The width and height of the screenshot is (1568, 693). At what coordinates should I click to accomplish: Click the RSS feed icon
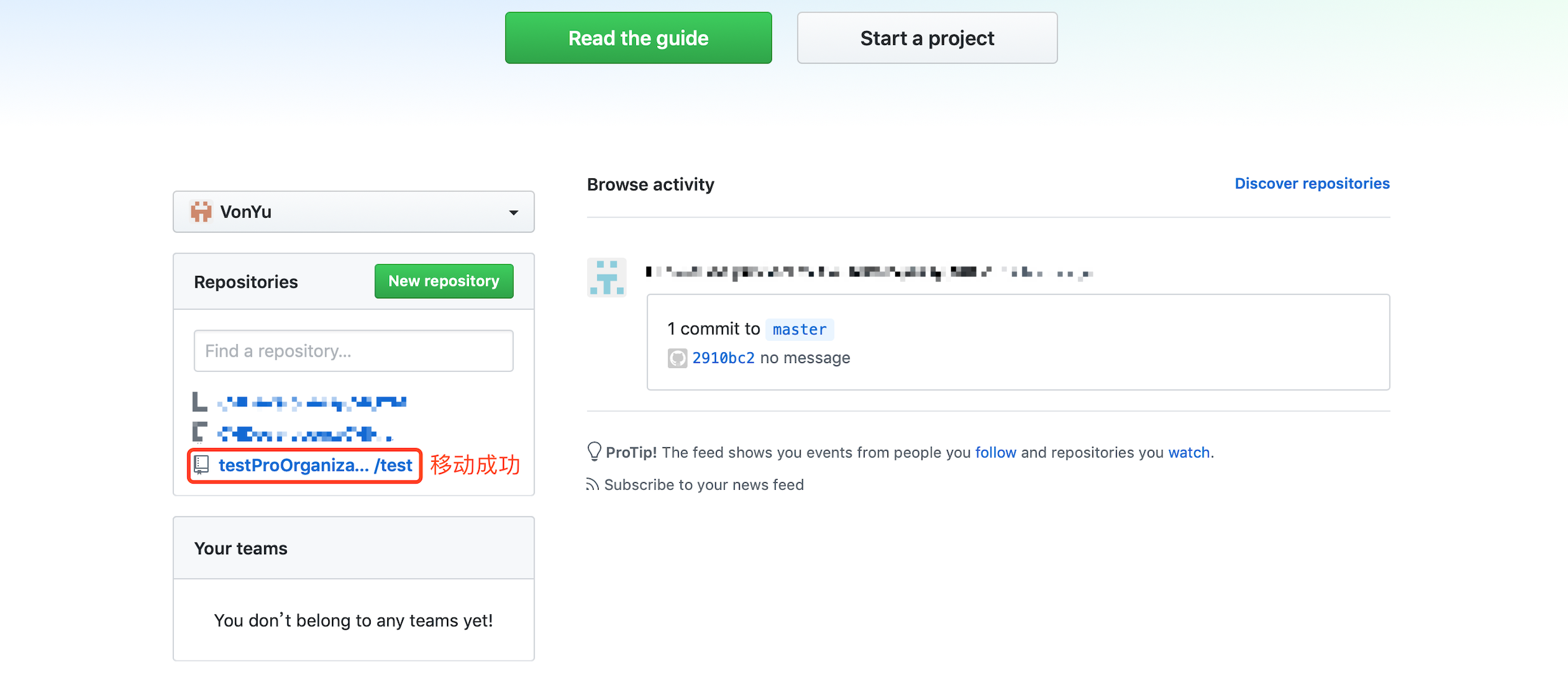pos(592,485)
